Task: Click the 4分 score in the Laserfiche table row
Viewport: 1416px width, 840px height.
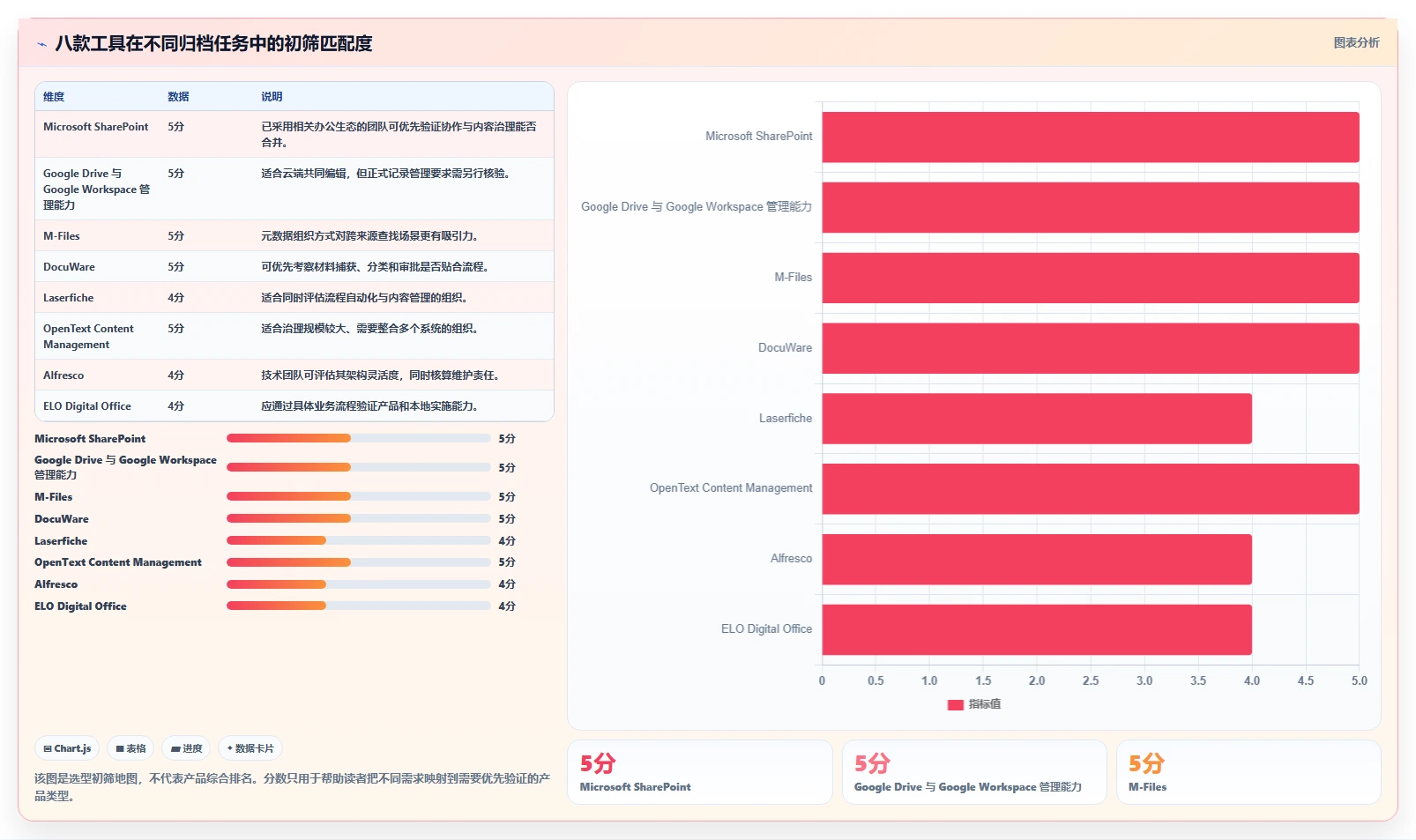Action: click(x=176, y=298)
